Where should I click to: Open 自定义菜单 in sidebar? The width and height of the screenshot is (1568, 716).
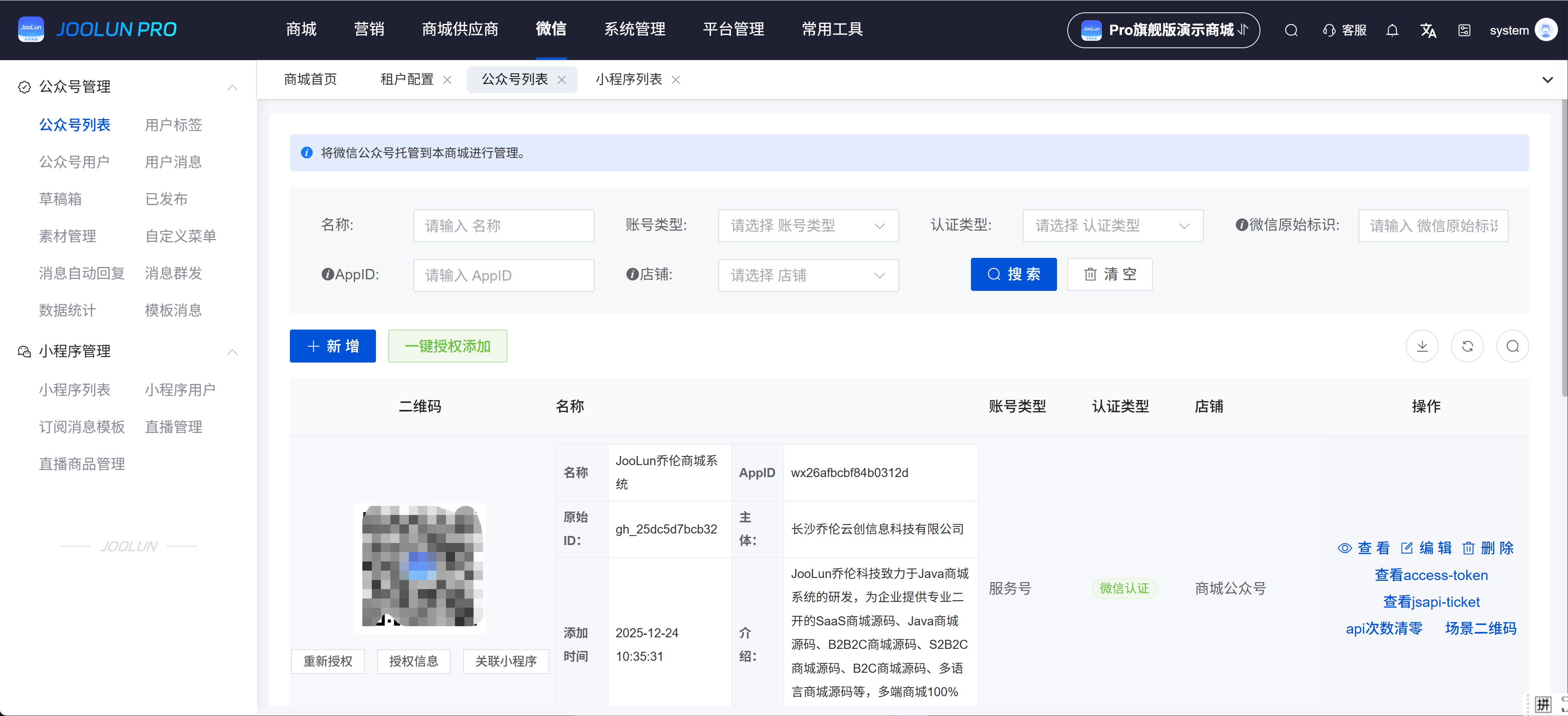point(180,236)
